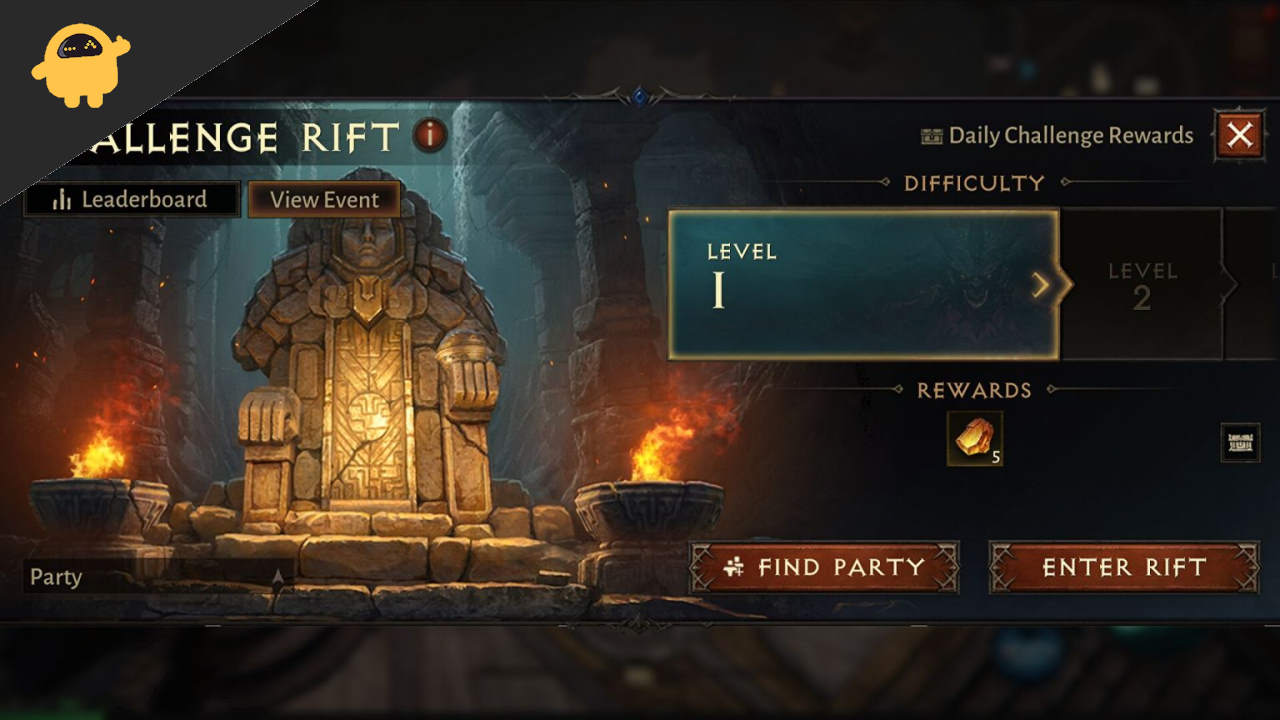This screenshot has height=720, width=1280.
Task: Open the Leaderboard button
Action: (x=132, y=199)
